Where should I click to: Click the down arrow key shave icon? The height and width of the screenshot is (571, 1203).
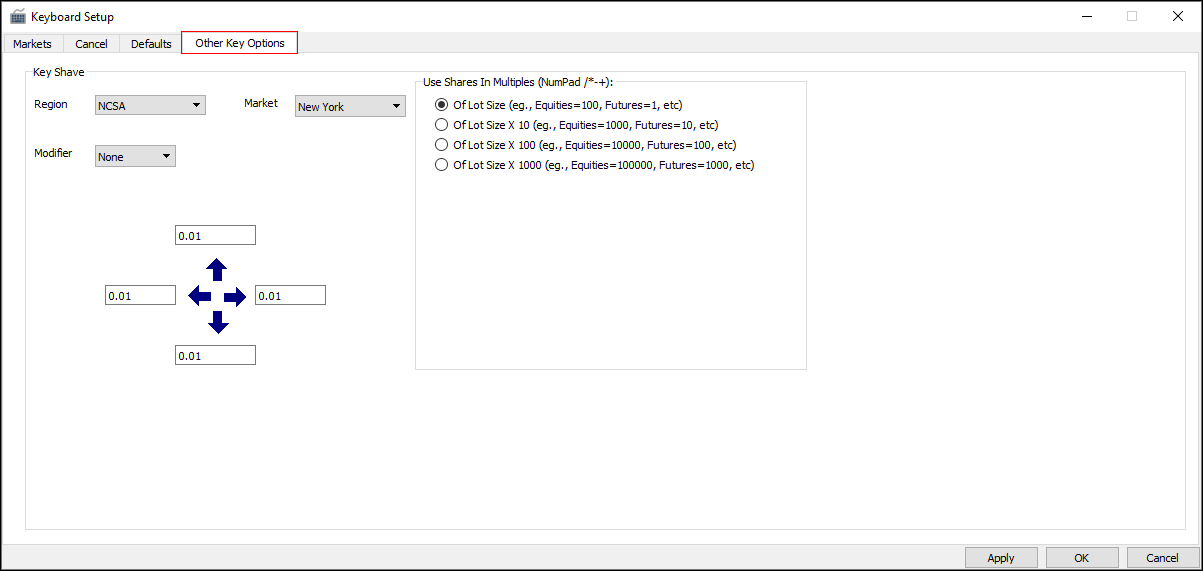(216, 322)
